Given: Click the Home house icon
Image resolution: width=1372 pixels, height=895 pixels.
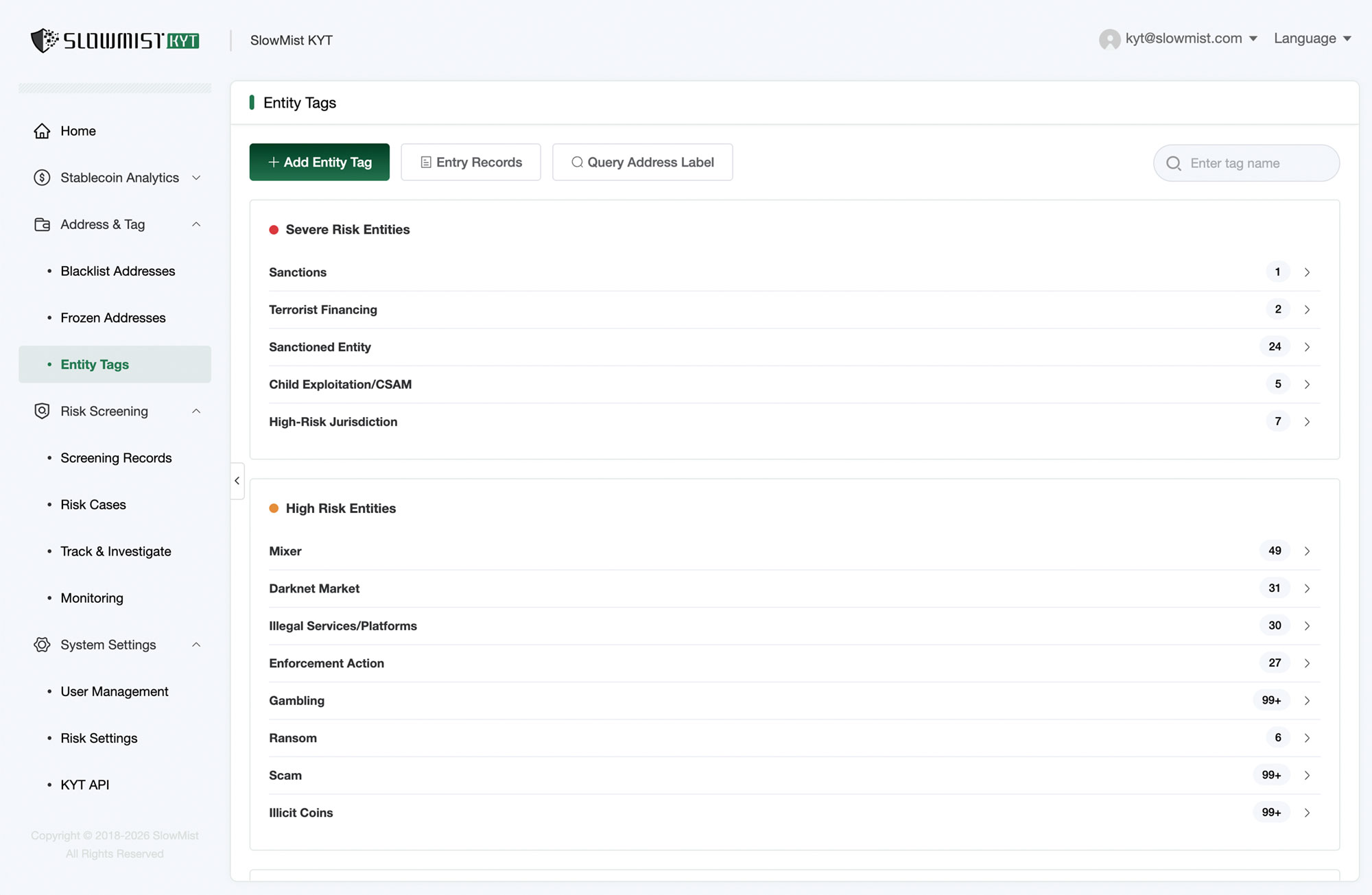Looking at the screenshot, I should pyautogui.click(x=42, y=131).
